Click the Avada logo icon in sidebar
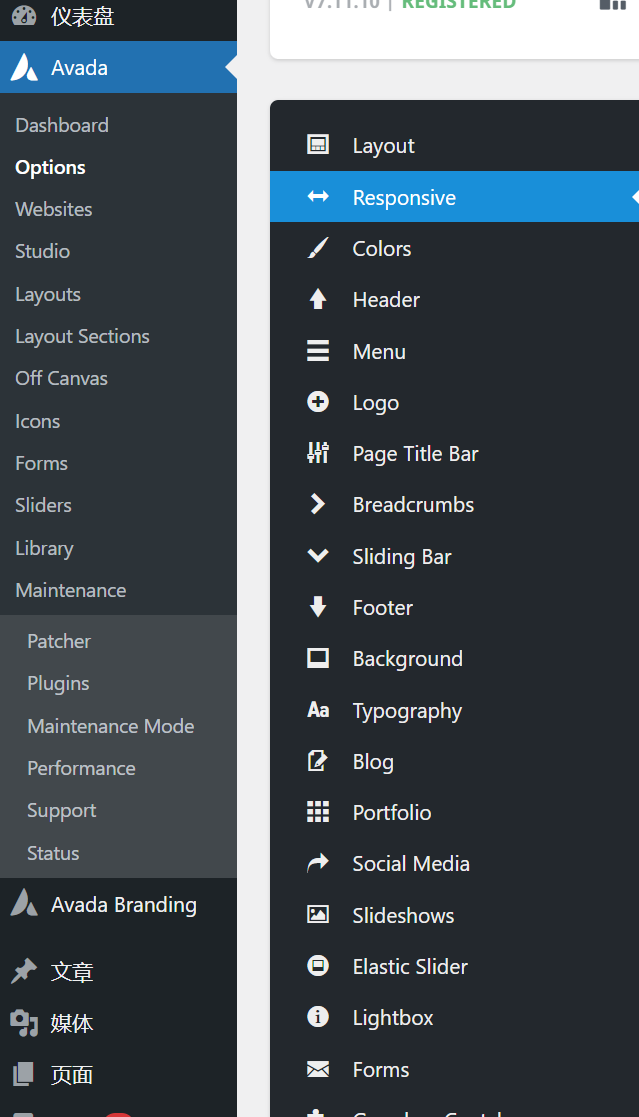 pyautogui.click(x=25, y=68)
